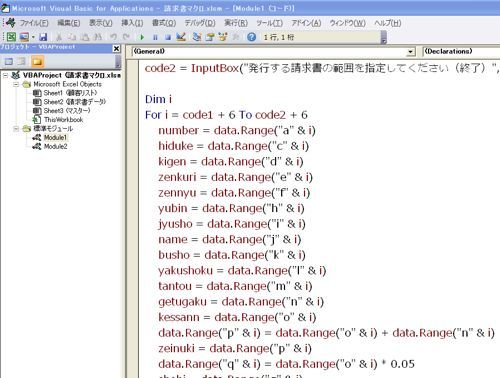This screenshot has height=378, width=500.
Task: Run the macro with the green play icon
Action: 142,37
